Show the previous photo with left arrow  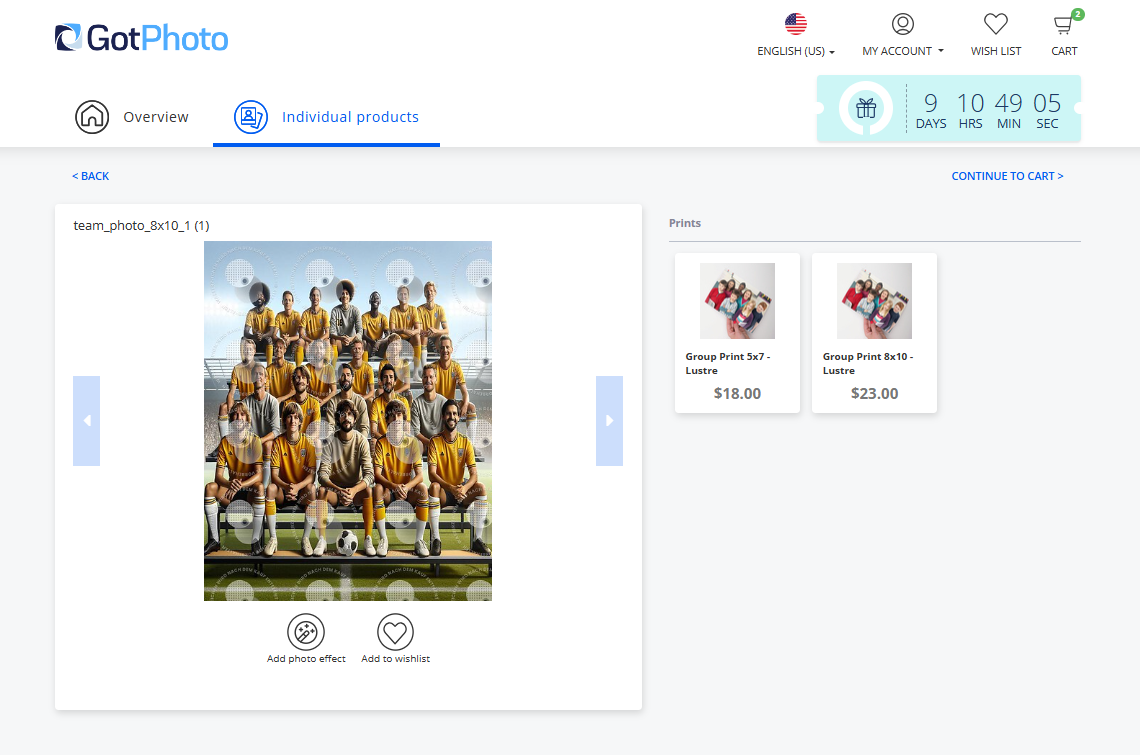tap(87, 420)
